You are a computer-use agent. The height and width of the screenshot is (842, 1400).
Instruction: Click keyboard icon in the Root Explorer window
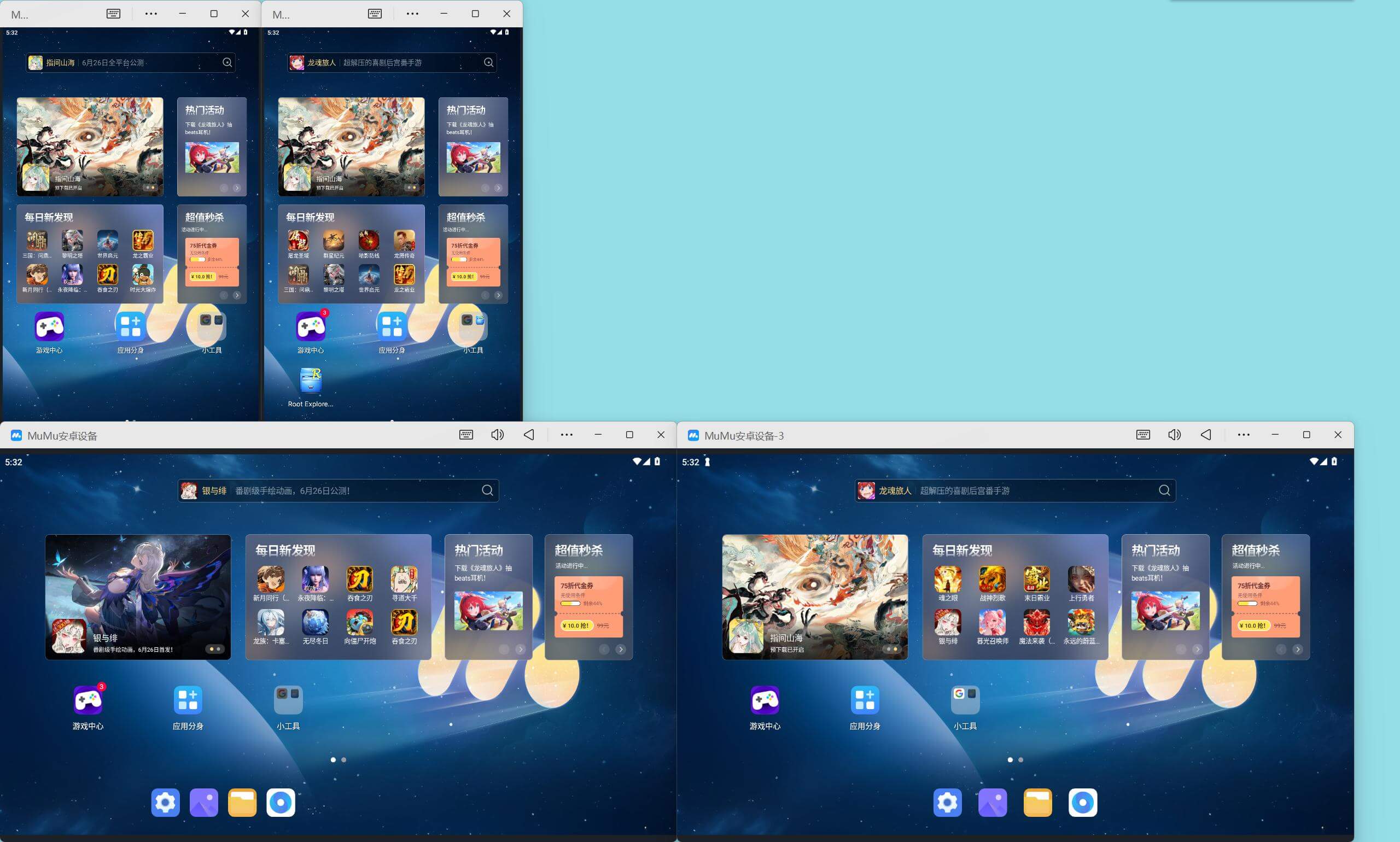(375, 14)
